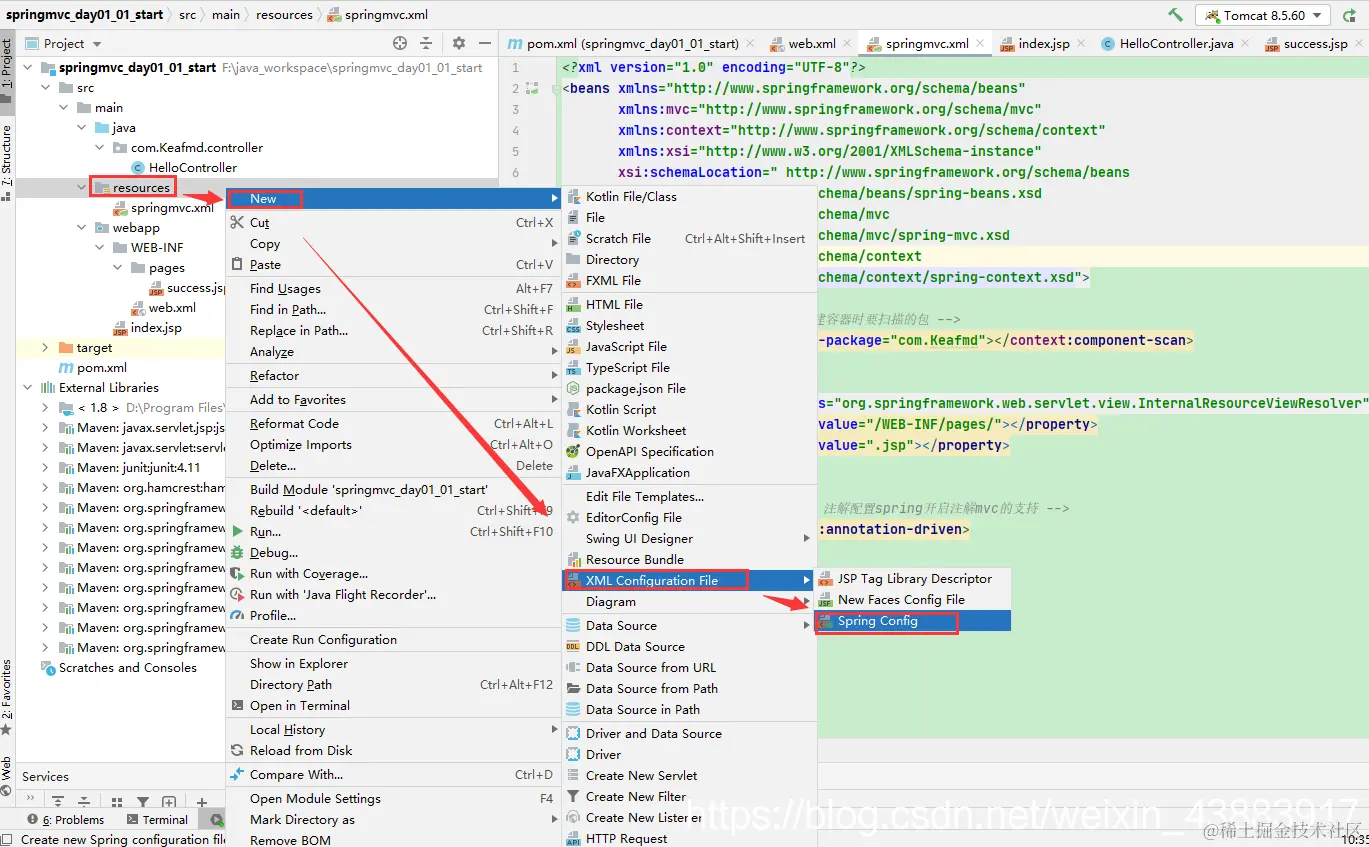Collapse the webapp folder node
Viewport: 1369px width, 847px height.
[81, 228]
